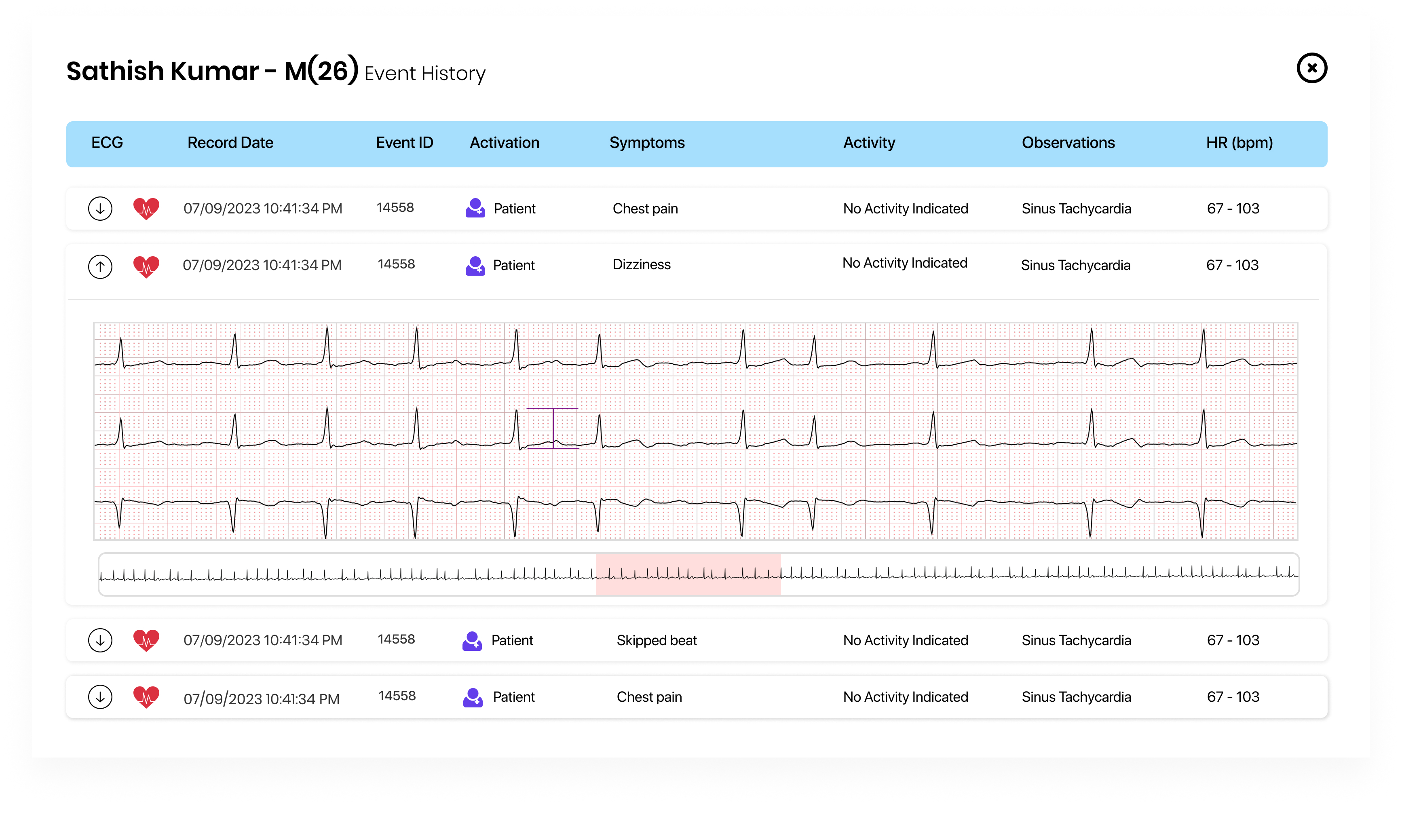Collapse the expanded Dizziness event row
The height and width of the screenshot is (840, 1402).
point(100,266)
